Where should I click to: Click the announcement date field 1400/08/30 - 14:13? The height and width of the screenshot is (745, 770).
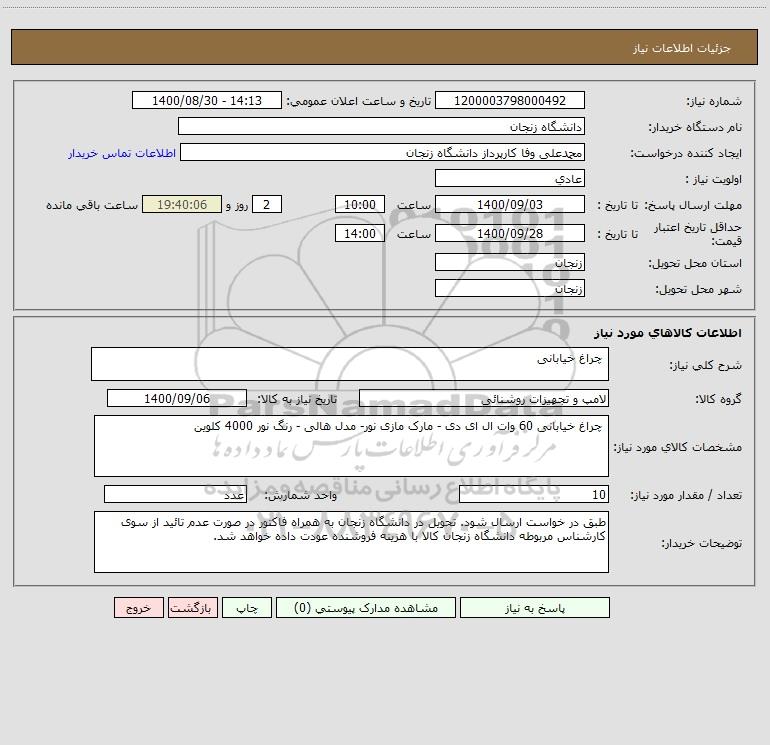tap(207, 100)
